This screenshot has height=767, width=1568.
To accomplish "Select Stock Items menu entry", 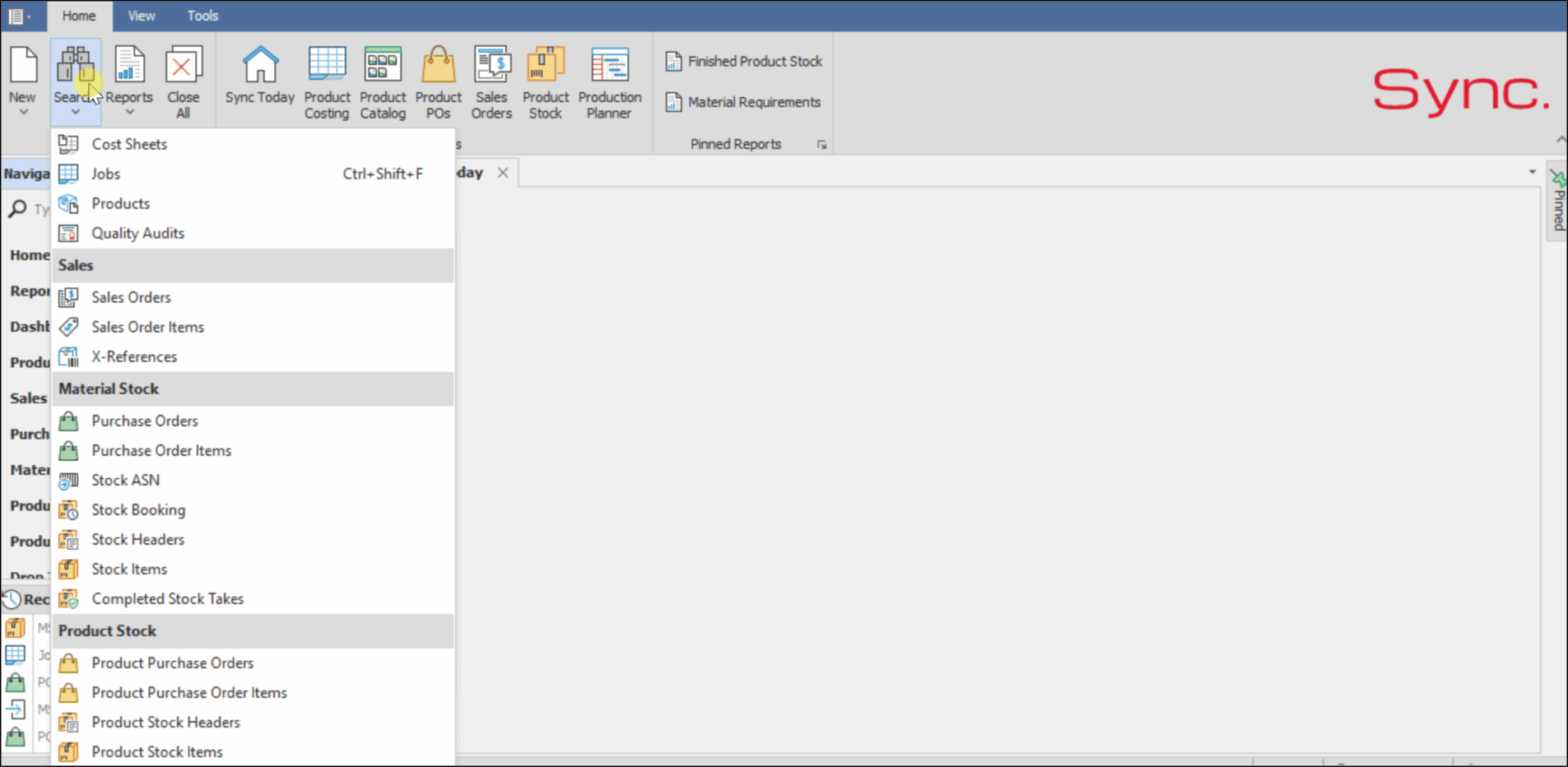I will click(253, 569).
